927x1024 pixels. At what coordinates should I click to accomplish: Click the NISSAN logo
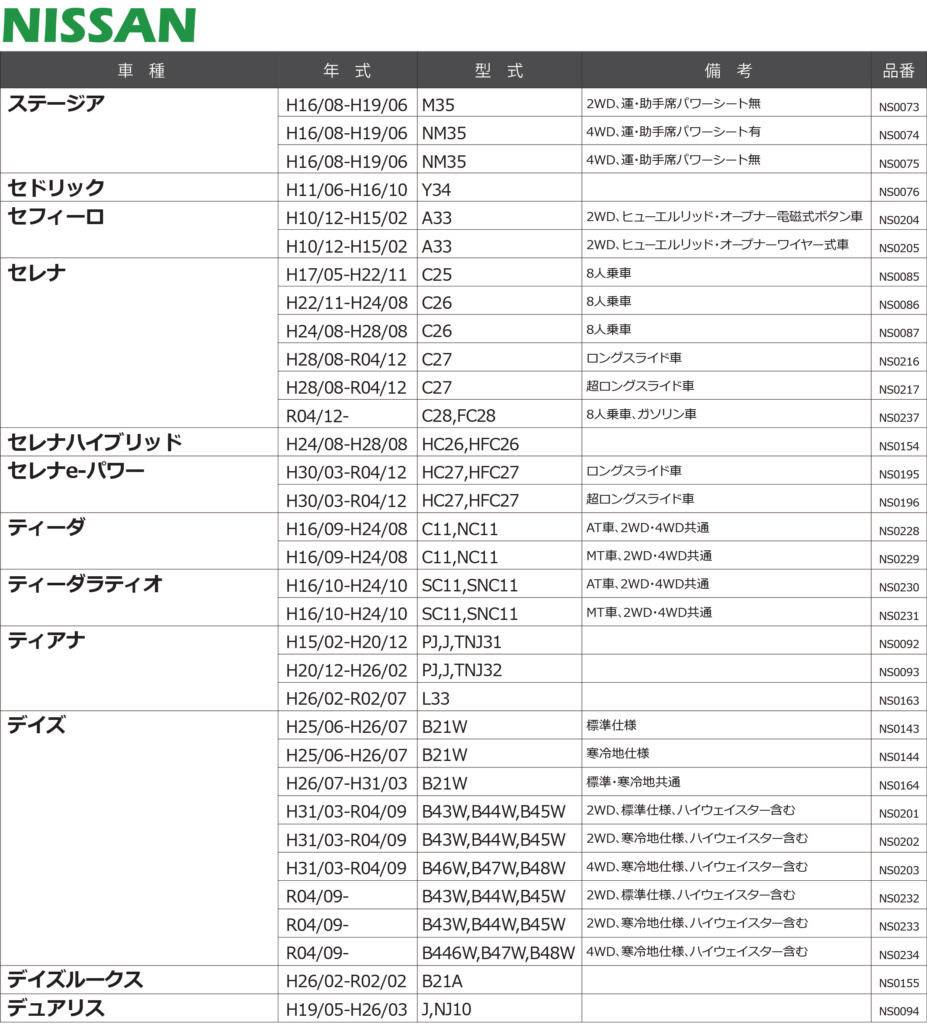tap(98, 26)
